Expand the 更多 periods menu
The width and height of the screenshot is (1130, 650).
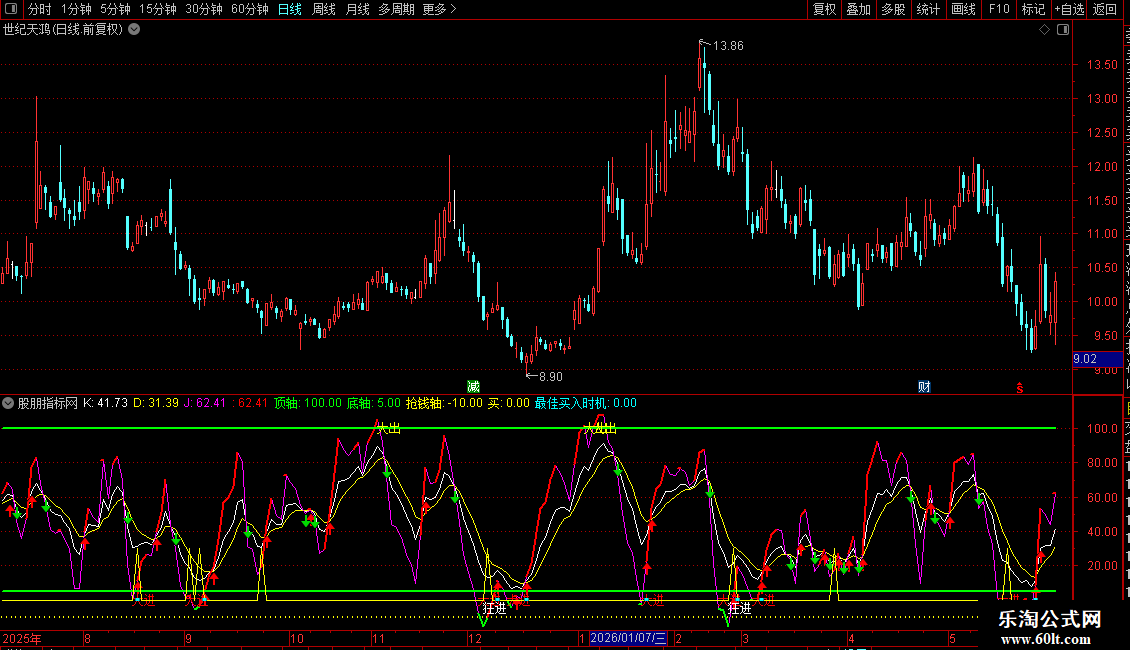click(439, 9)
